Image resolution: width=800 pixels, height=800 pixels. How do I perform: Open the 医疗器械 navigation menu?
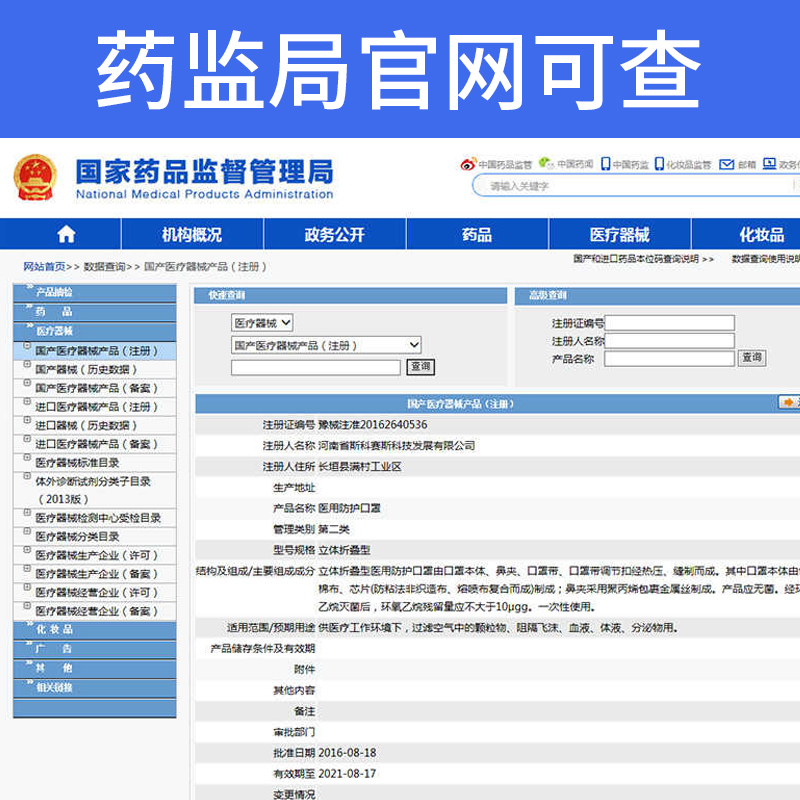click(x=619, y=234)
